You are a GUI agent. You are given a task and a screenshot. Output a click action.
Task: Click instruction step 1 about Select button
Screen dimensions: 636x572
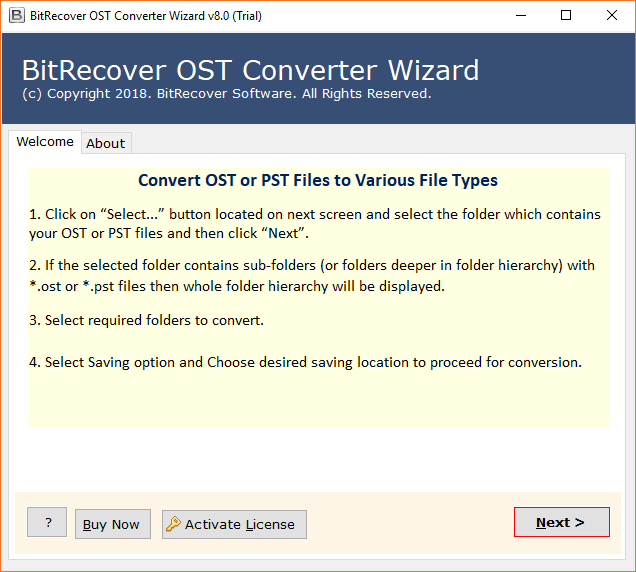tap(315, 224)
